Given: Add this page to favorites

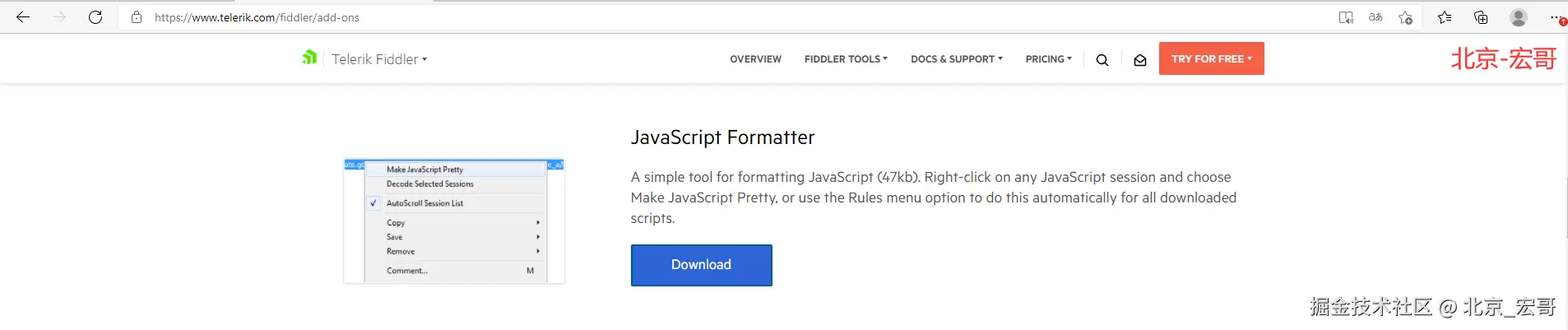Looking at the screenshot, I should pos(1405,17).
